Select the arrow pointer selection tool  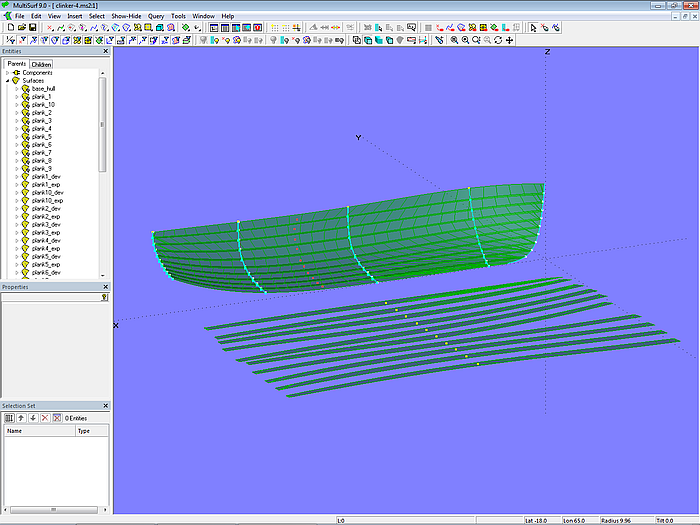pyautogui.click(x=533, y=28)
